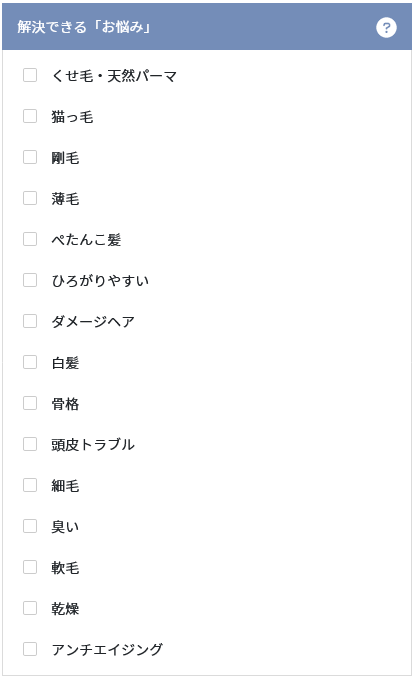This screenshot has height=682, width=417.
Task: Enable the 薄毛 option
Action: (x=30, y=198)
